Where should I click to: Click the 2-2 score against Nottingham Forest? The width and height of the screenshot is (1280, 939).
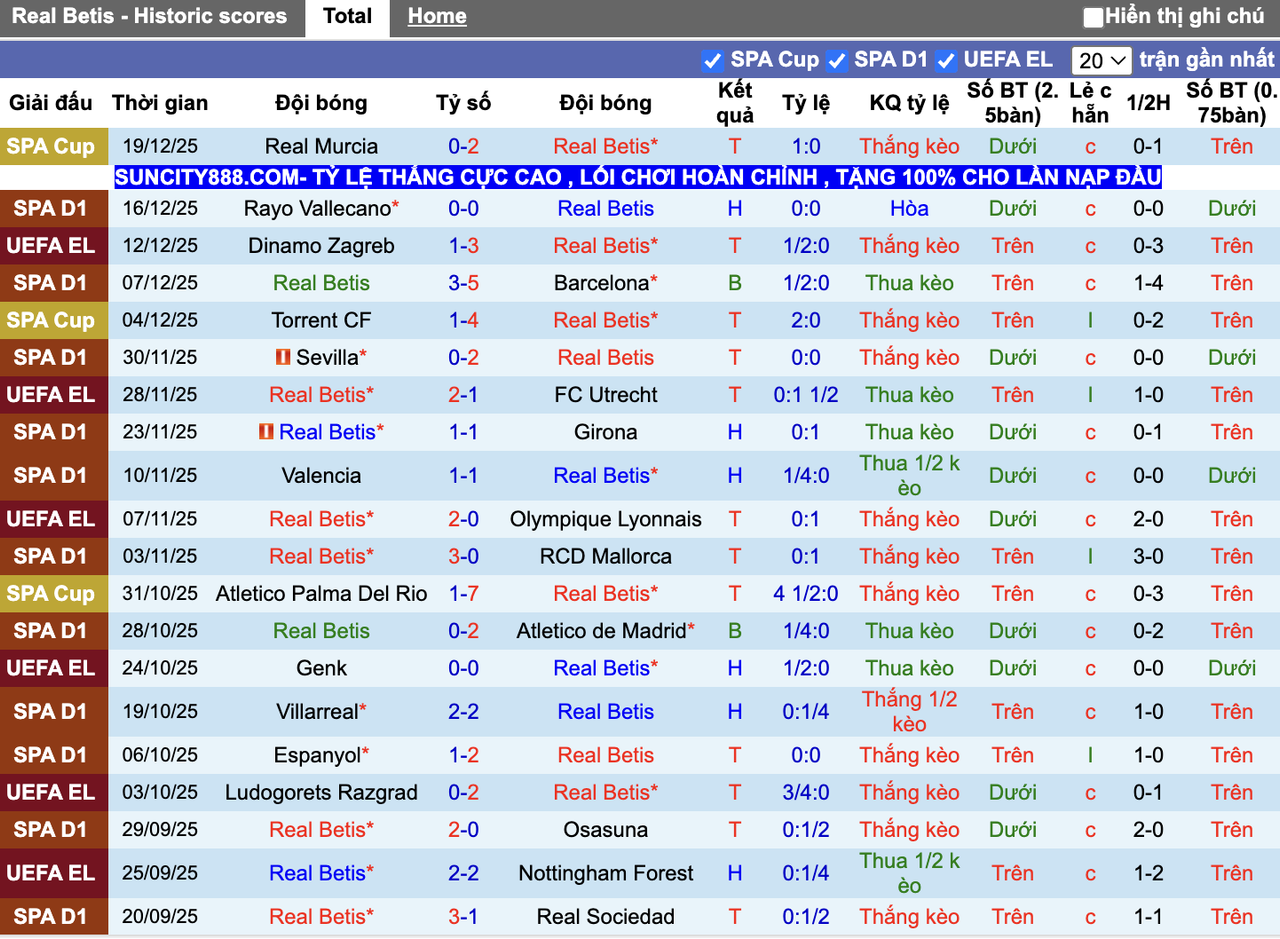coord(464,873)
